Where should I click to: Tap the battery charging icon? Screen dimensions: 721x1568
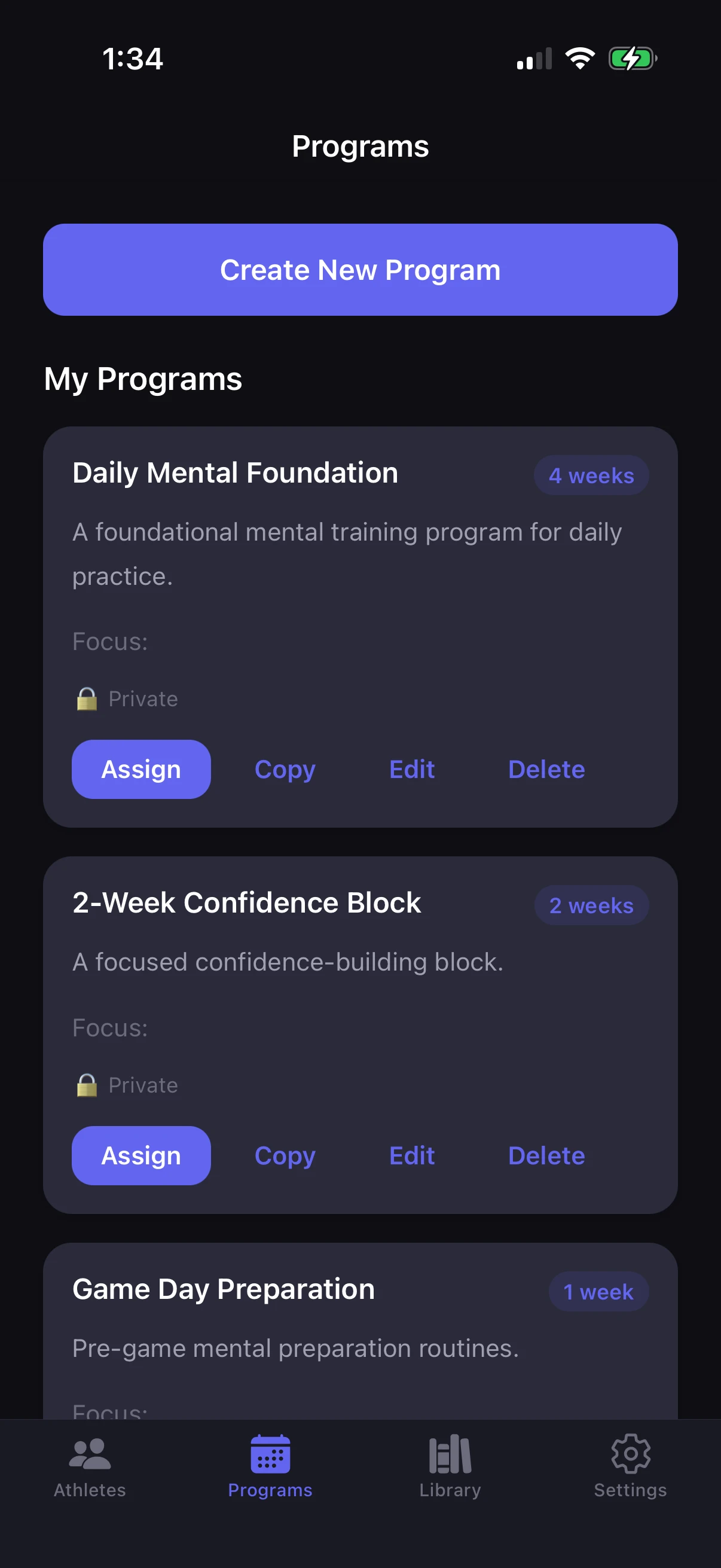[632, 59]
